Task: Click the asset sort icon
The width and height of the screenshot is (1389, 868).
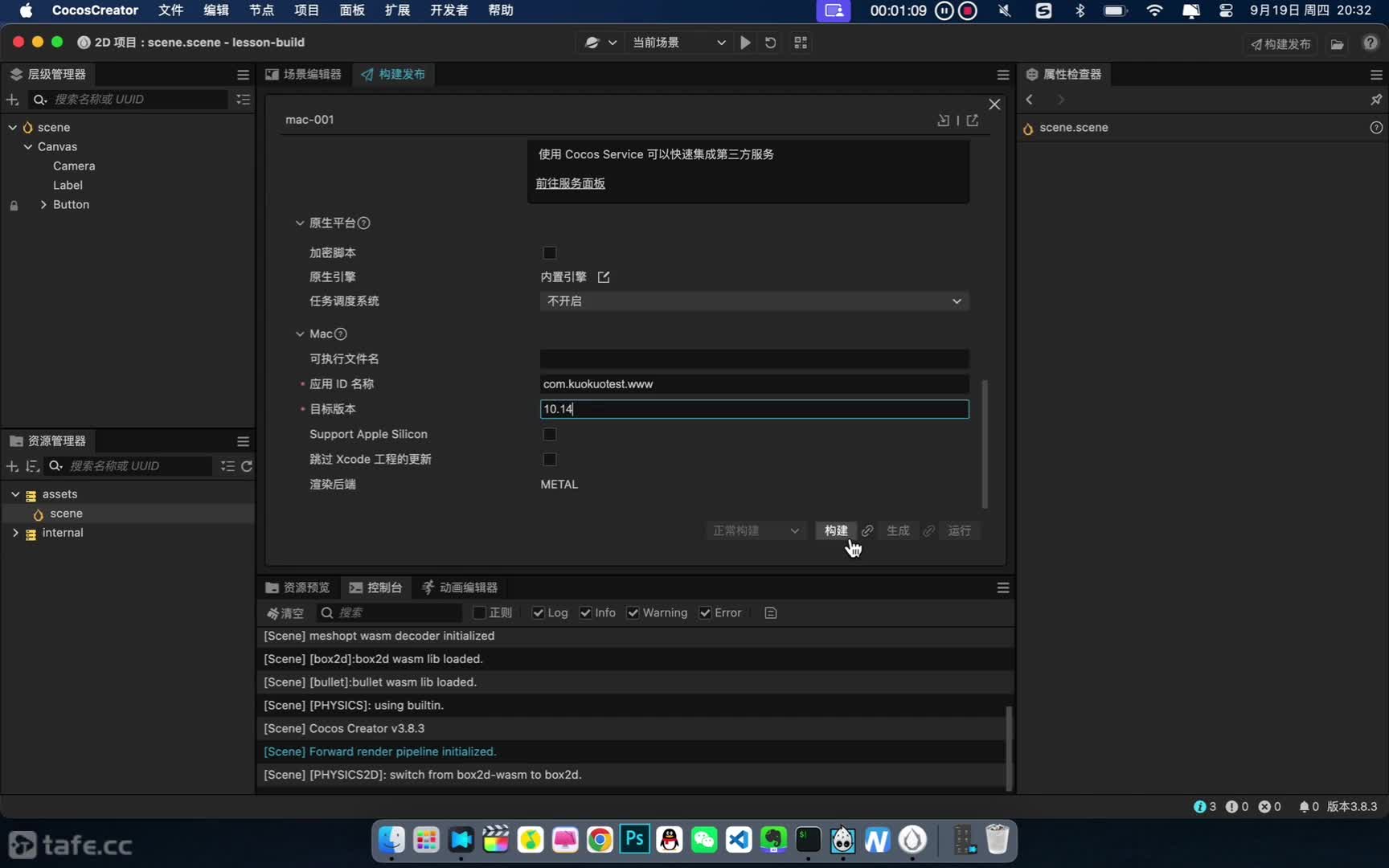Action: (x=32, y=466)
